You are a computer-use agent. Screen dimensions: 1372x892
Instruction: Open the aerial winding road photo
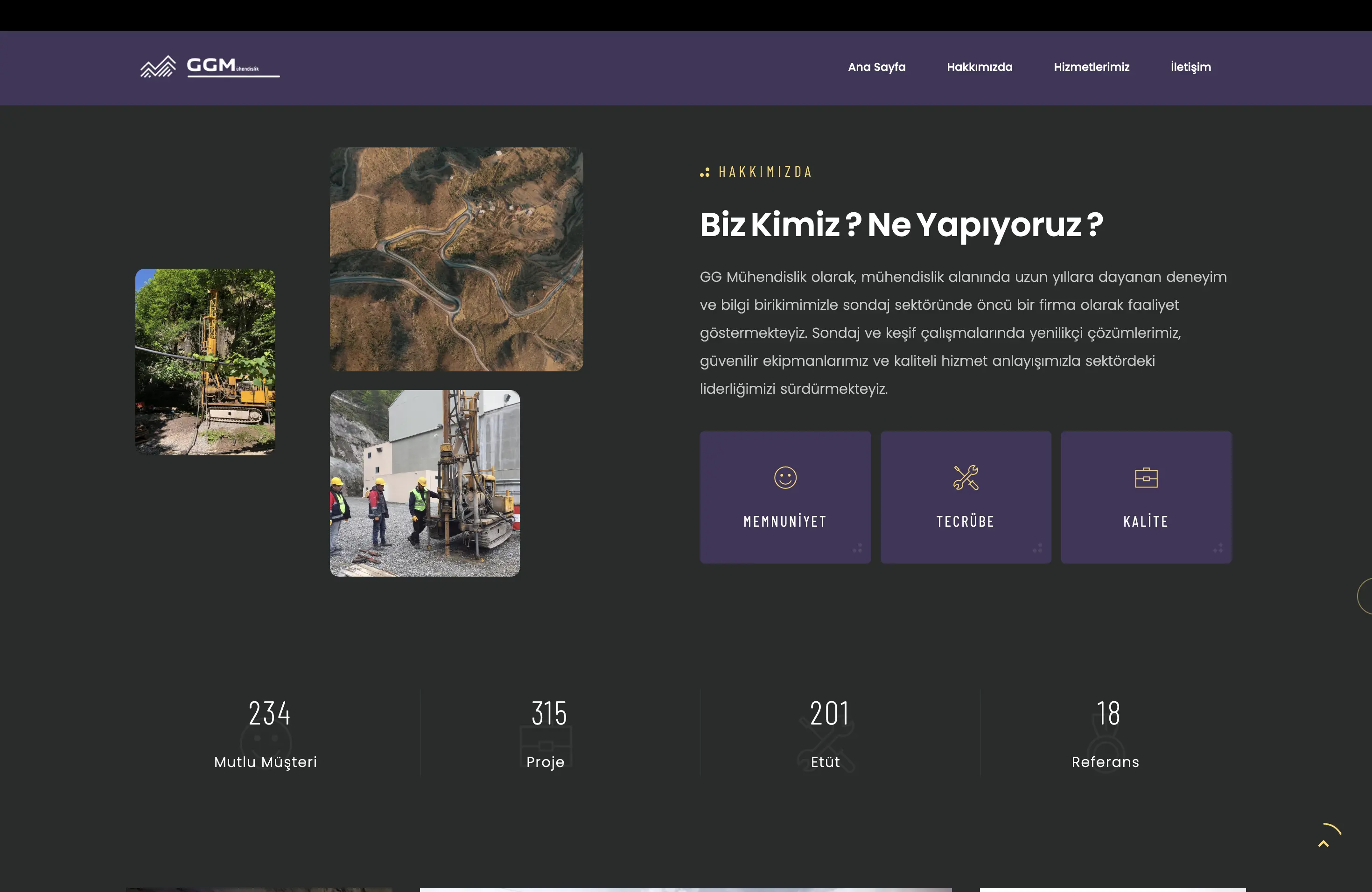coord(456,259)
